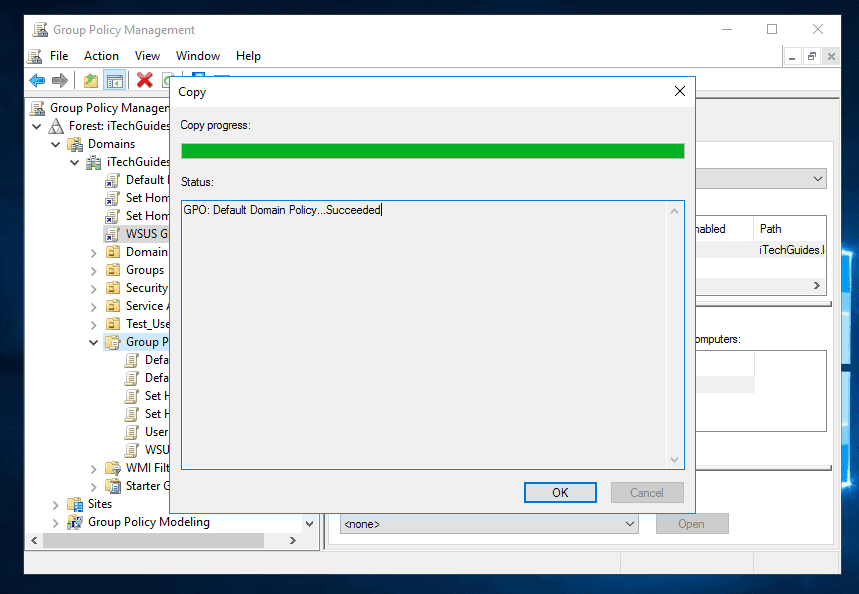This screenshot has height=594, width=859.
Task: Select the WSUS G linked GPO icon
Action: tap(112, 234)
